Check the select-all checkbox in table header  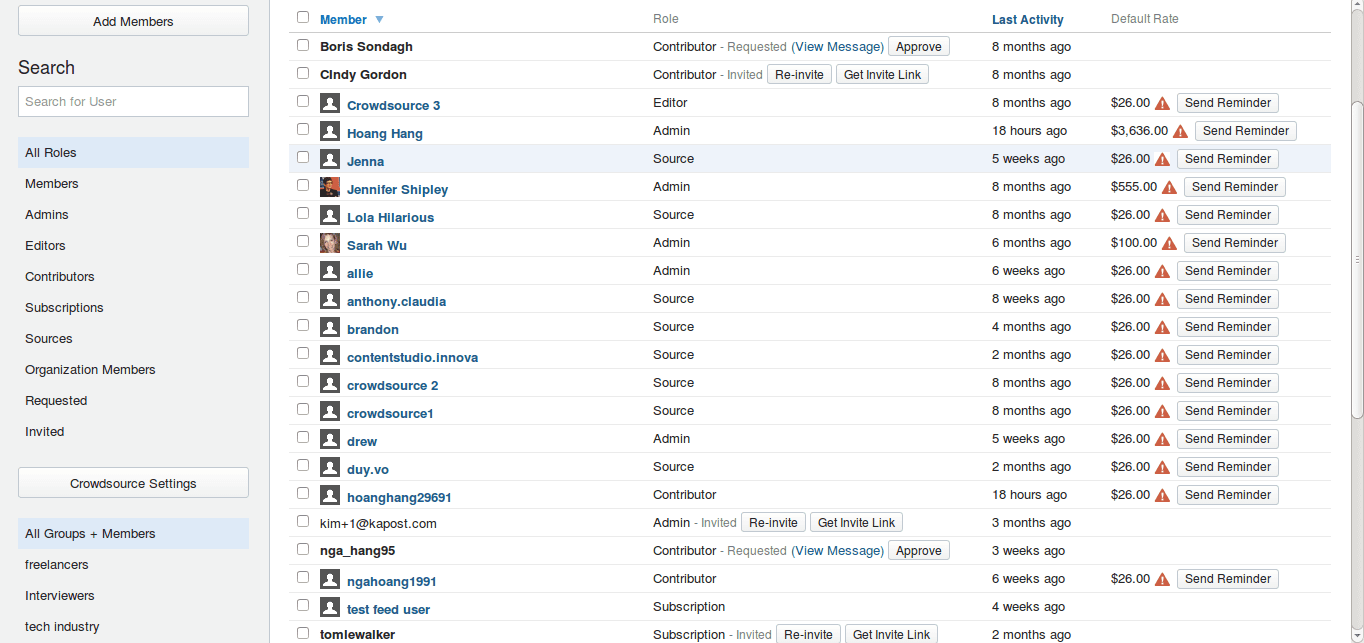pos(303,17)
